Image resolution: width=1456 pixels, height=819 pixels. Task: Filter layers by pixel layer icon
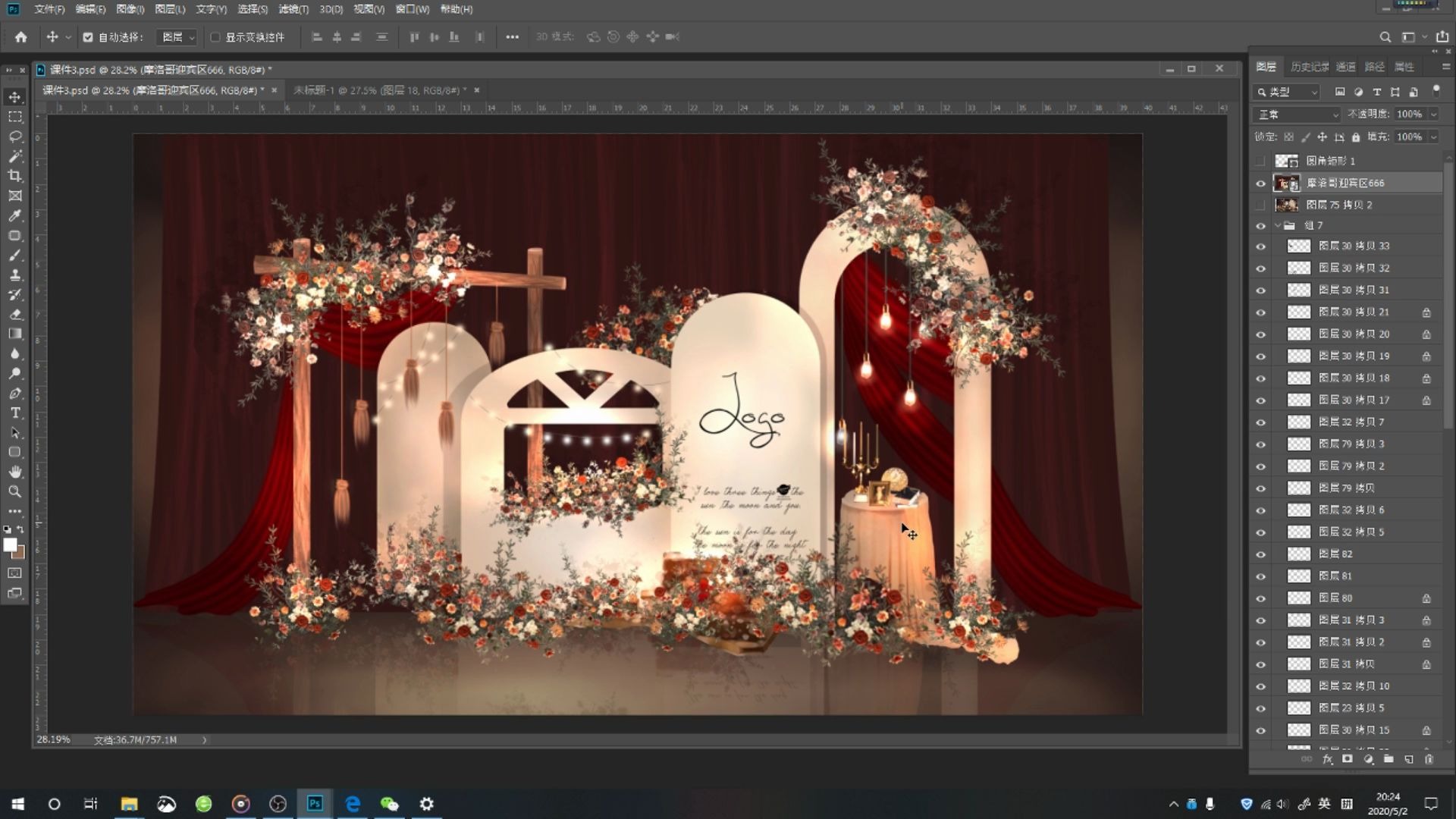1340,92
